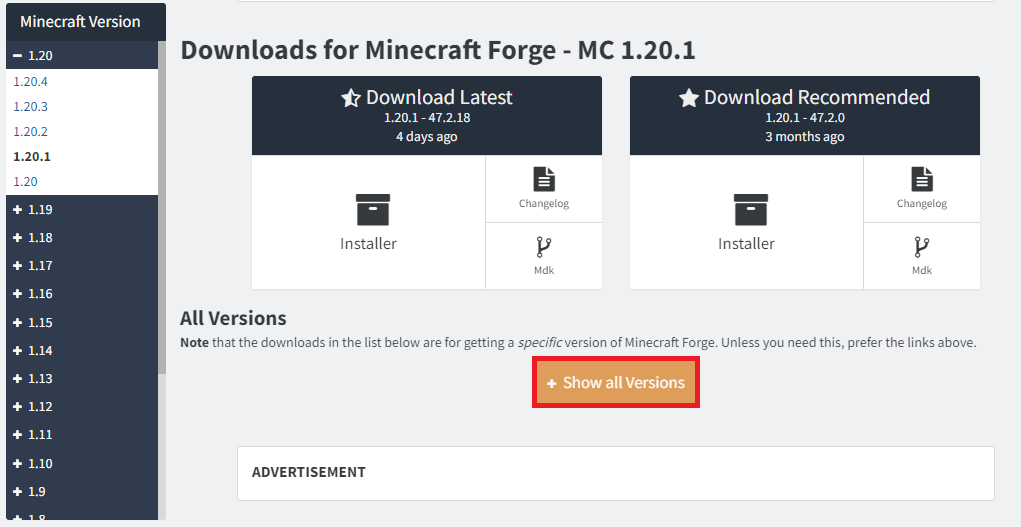Click the Mdk fork icon under Download Recommended
The image size is (1021, 527).
coord(922,247)
